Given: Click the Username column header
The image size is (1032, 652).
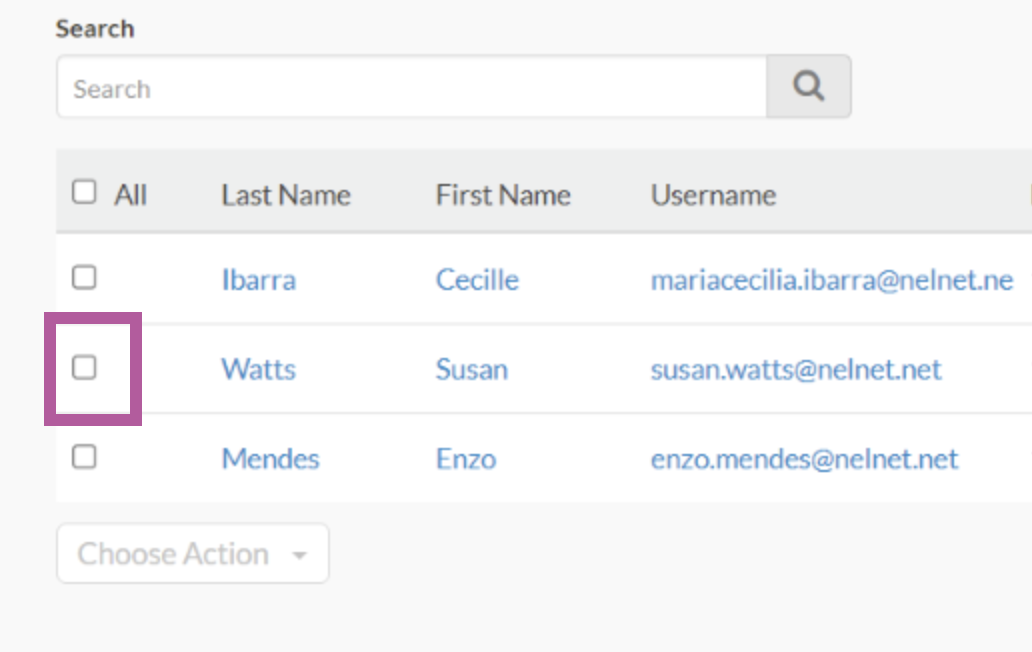Looking at the screenshot, I should coord(713,195).
